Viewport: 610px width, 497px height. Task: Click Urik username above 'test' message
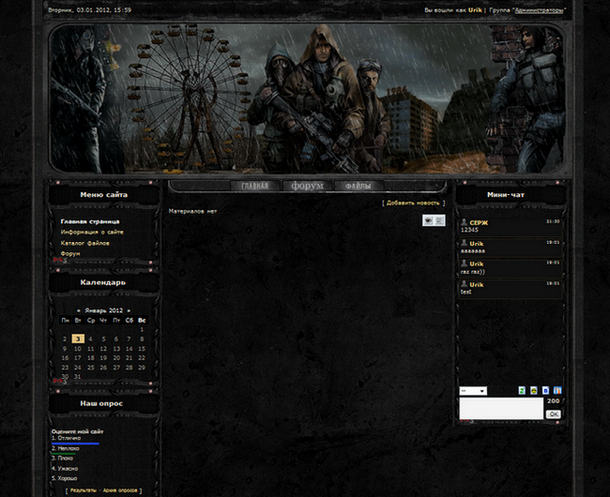point(476,285)
